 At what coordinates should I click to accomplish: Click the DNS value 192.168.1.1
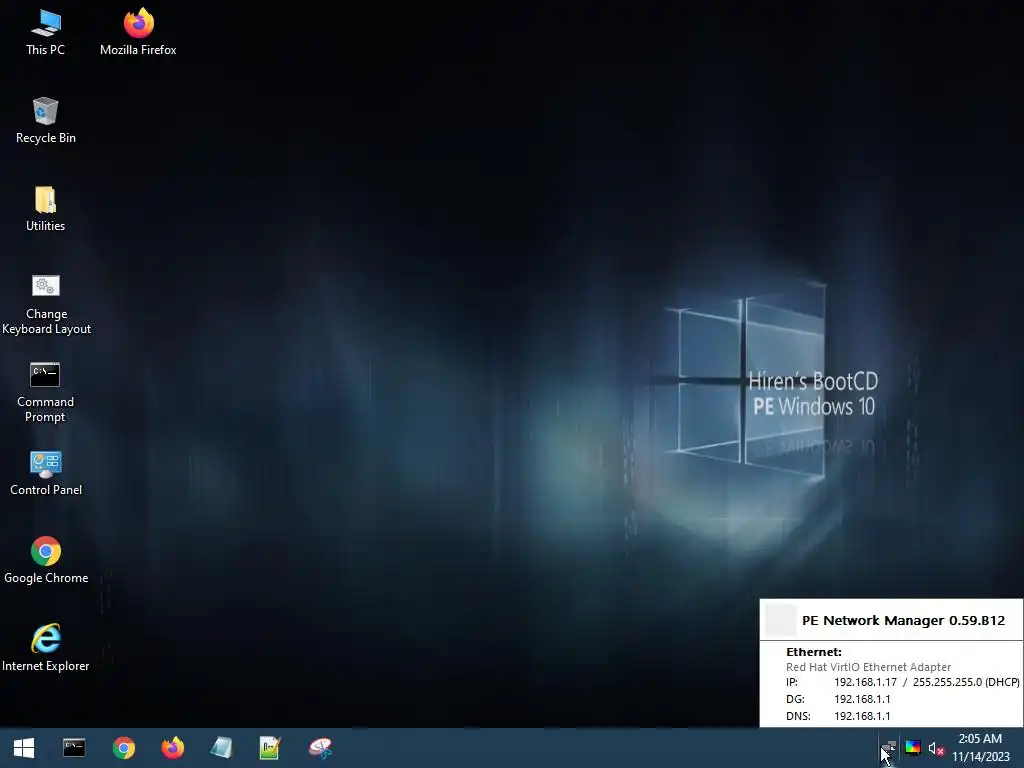pyautogui.click(x=861, y=716)
